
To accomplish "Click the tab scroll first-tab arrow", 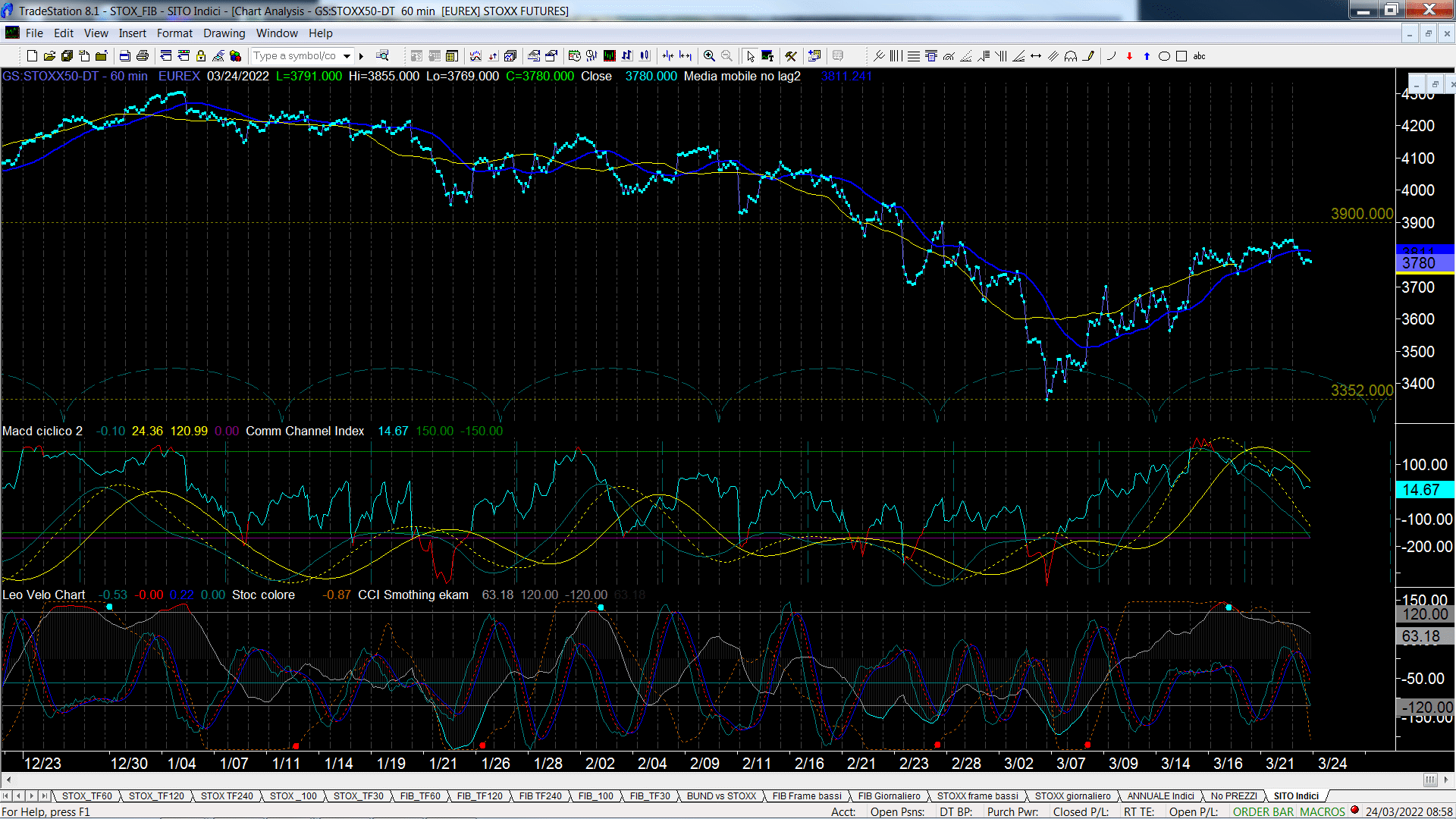I will point(7,795).
